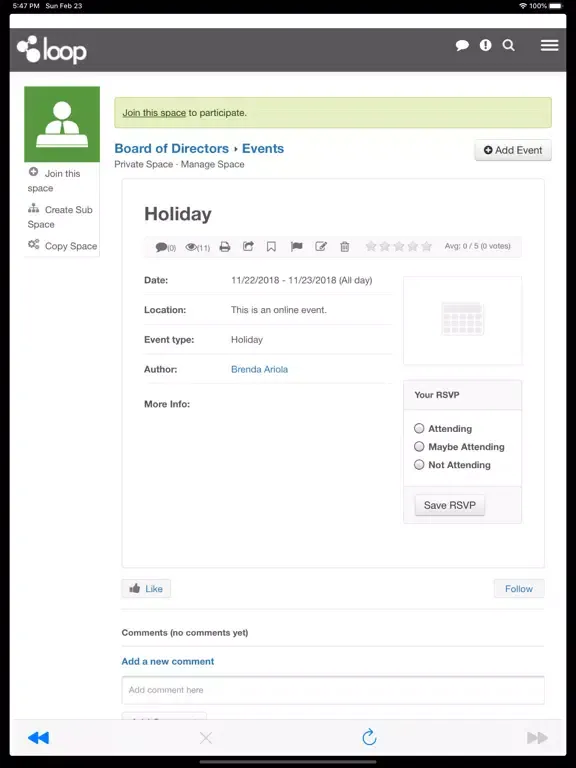Screen dimensions: 576x768
Task: Go forward with the fast-forward arrow
Action: point(537,738)
